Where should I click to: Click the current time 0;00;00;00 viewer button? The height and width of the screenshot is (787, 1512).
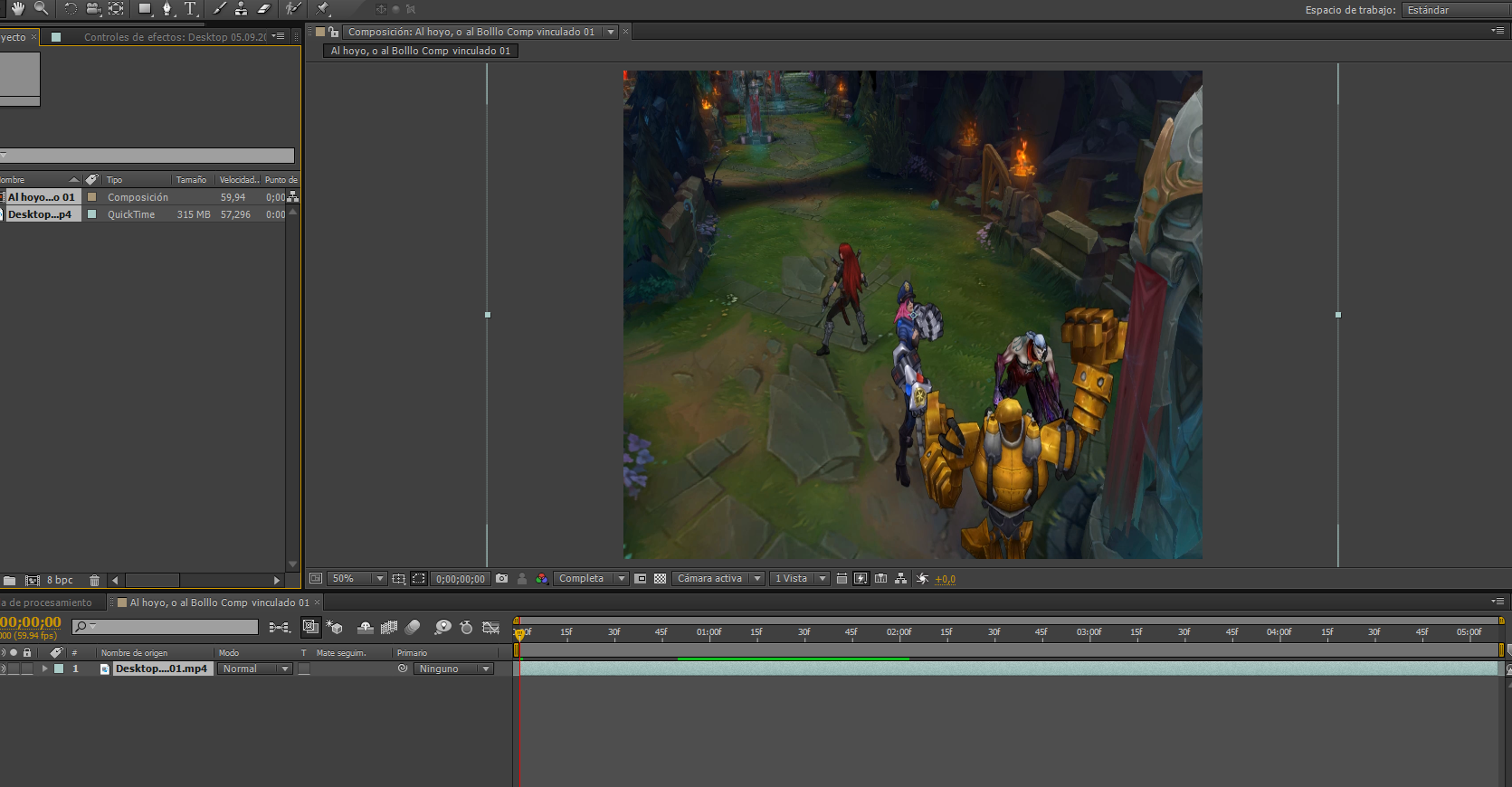click(x=461, y=579)
